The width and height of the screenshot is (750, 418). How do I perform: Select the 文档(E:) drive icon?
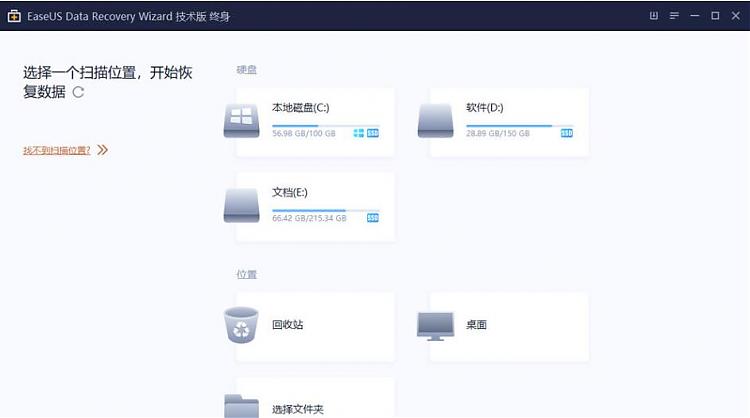pyautogui.click(x=242, y=206)
